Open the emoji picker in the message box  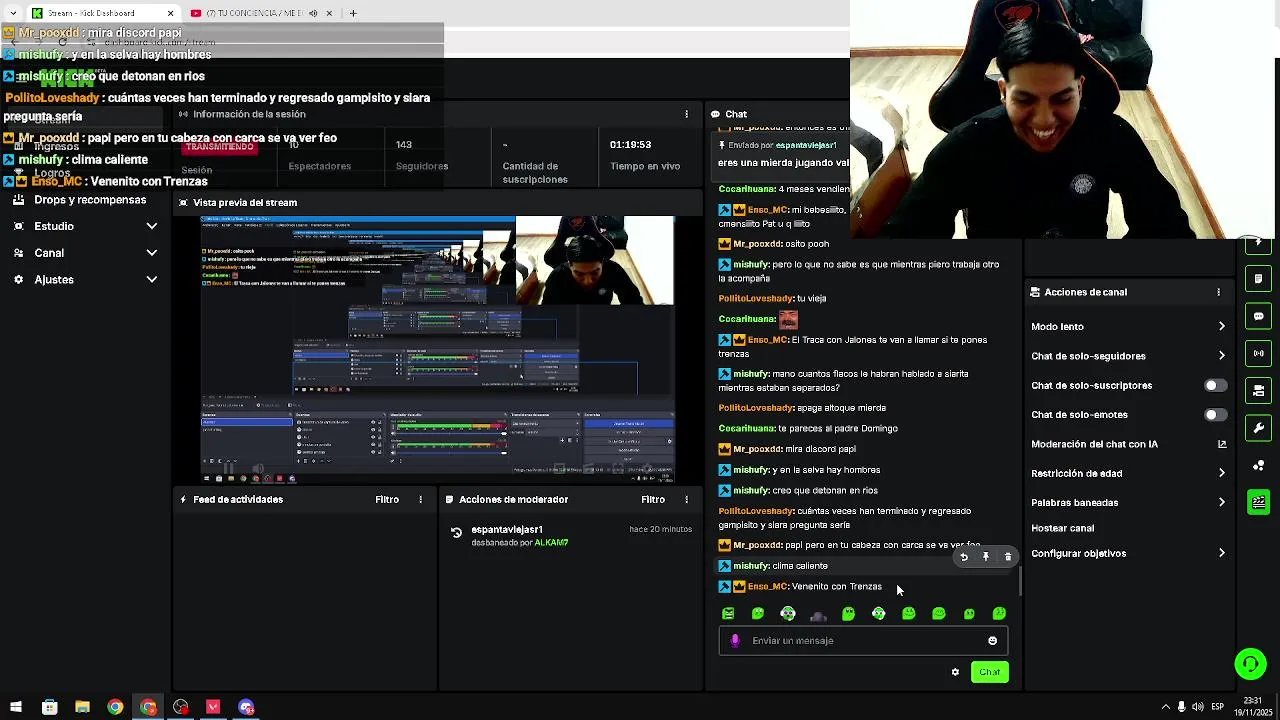pyautogui.click(x=992, y=641)
